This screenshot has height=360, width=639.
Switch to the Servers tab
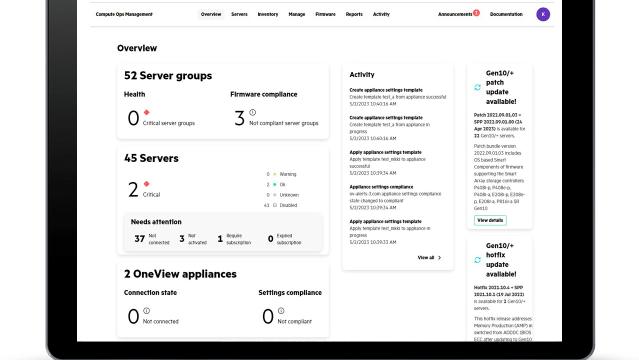(x=239, y=14)
